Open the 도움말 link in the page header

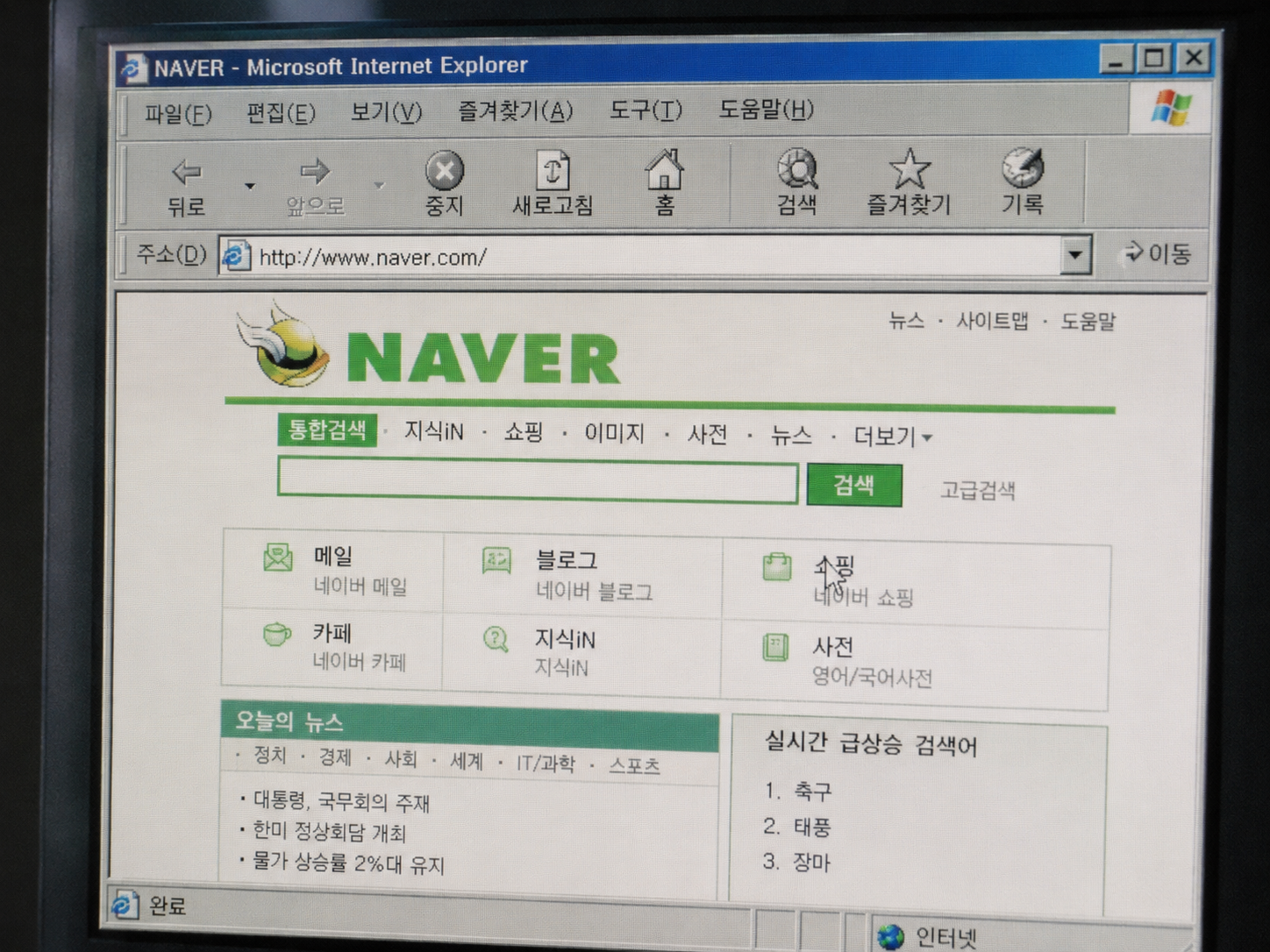[1088, 322]
